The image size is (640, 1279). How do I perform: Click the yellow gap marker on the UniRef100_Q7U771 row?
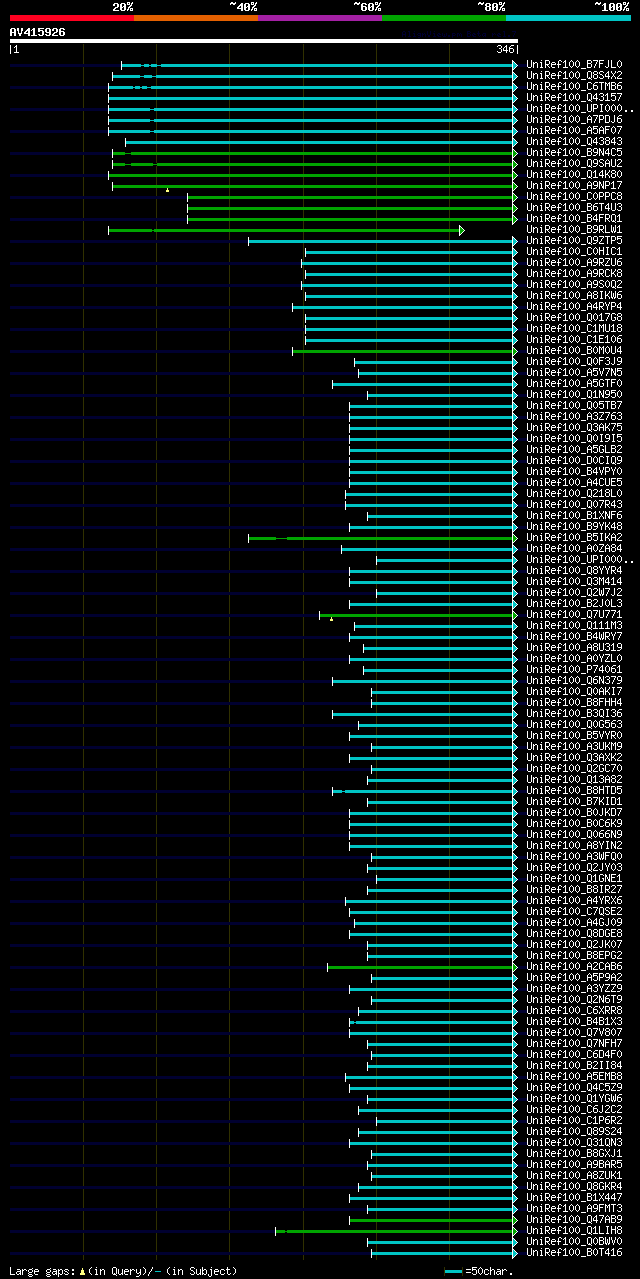tap(331, 618)
